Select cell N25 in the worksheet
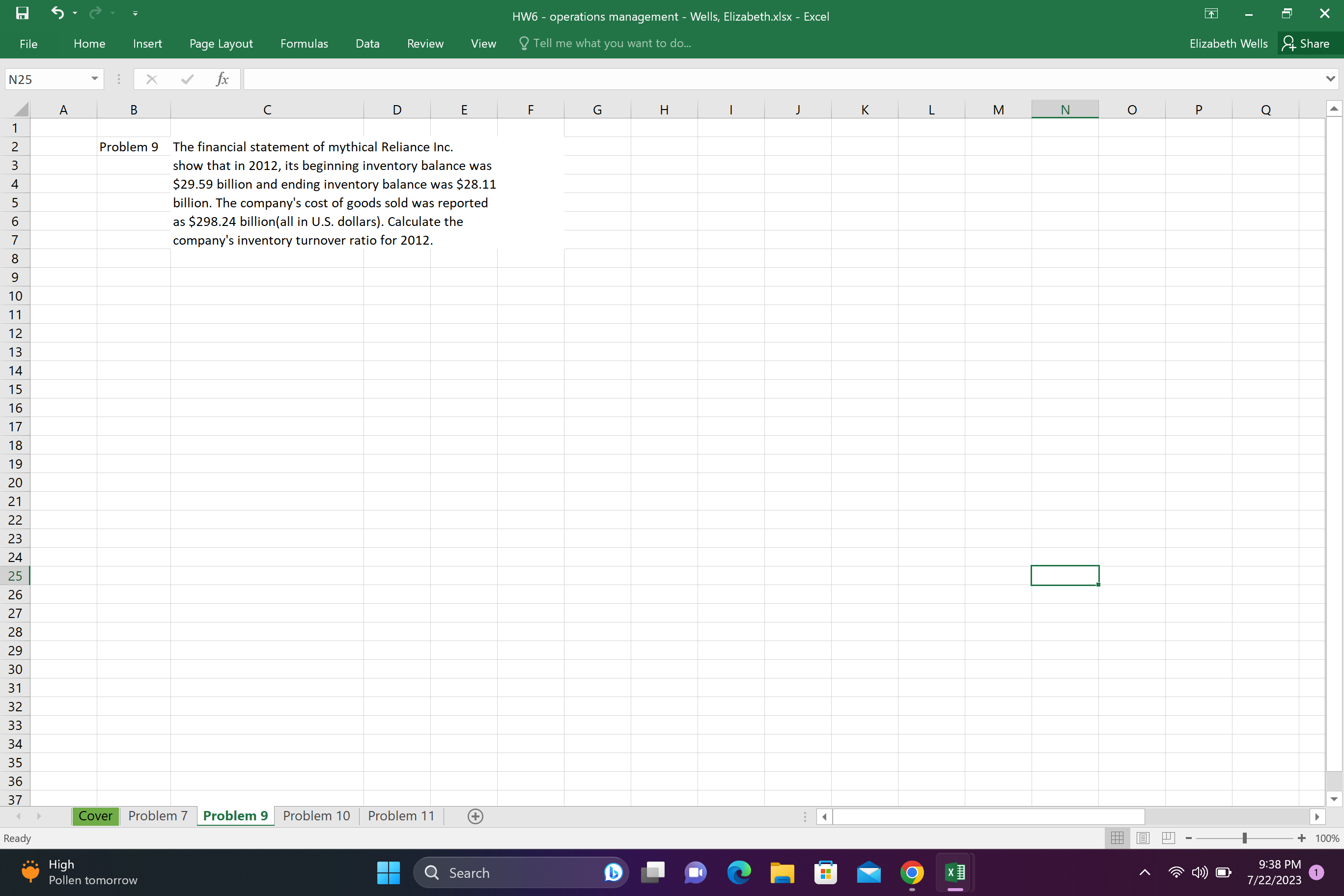1344x896 pixels. click(1064, 575)
